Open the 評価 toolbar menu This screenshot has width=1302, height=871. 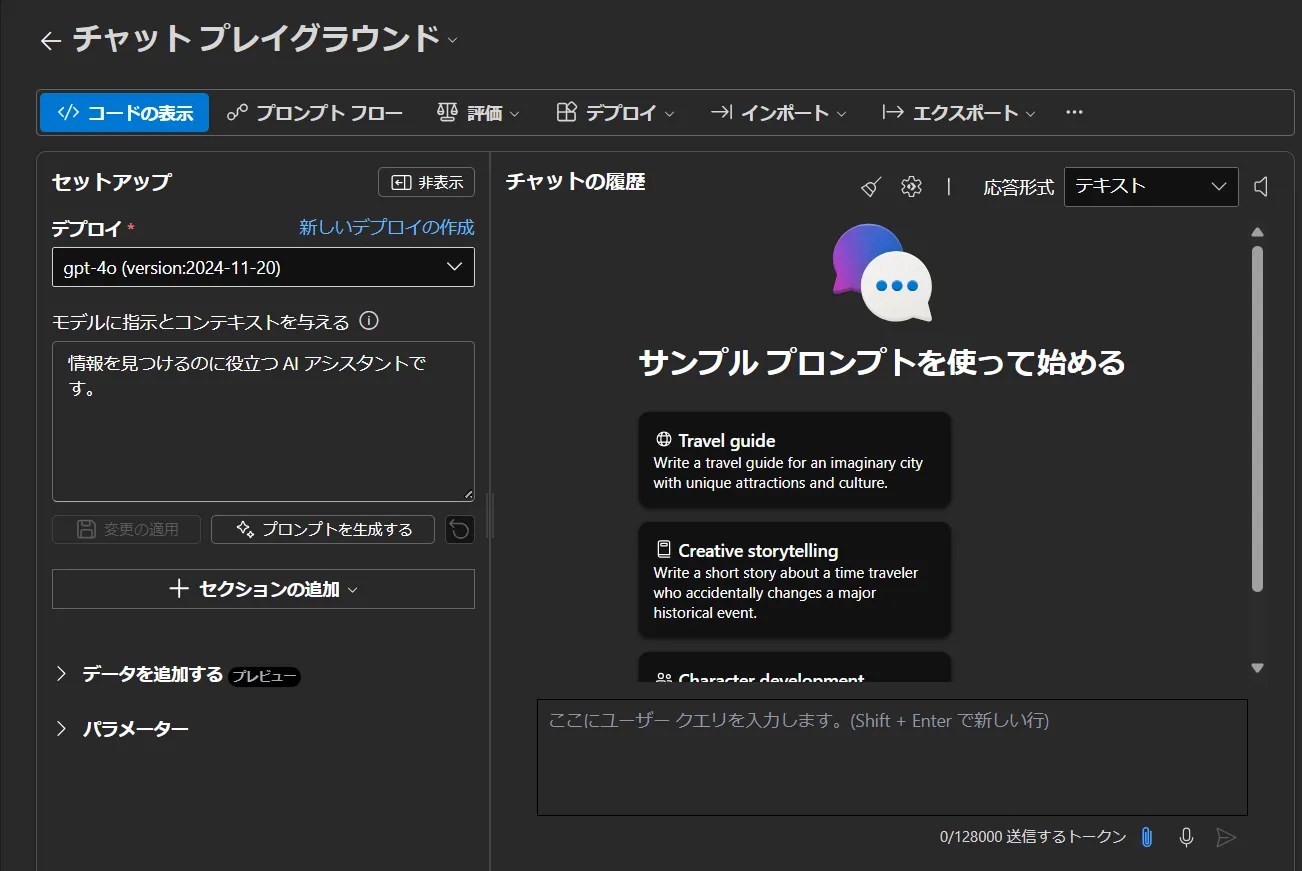(x=478, y=113)
